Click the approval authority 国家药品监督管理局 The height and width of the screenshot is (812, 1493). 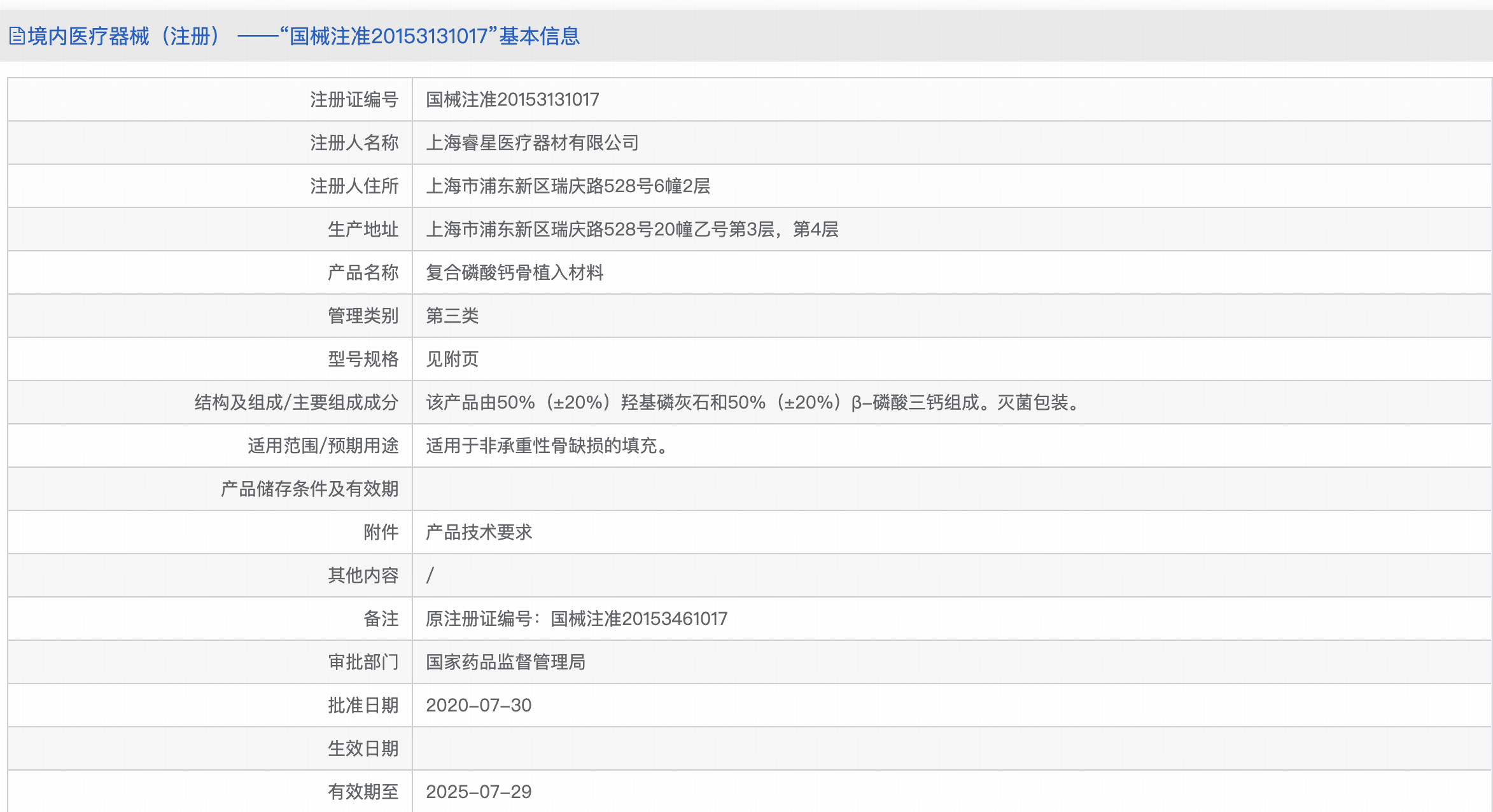507,662
